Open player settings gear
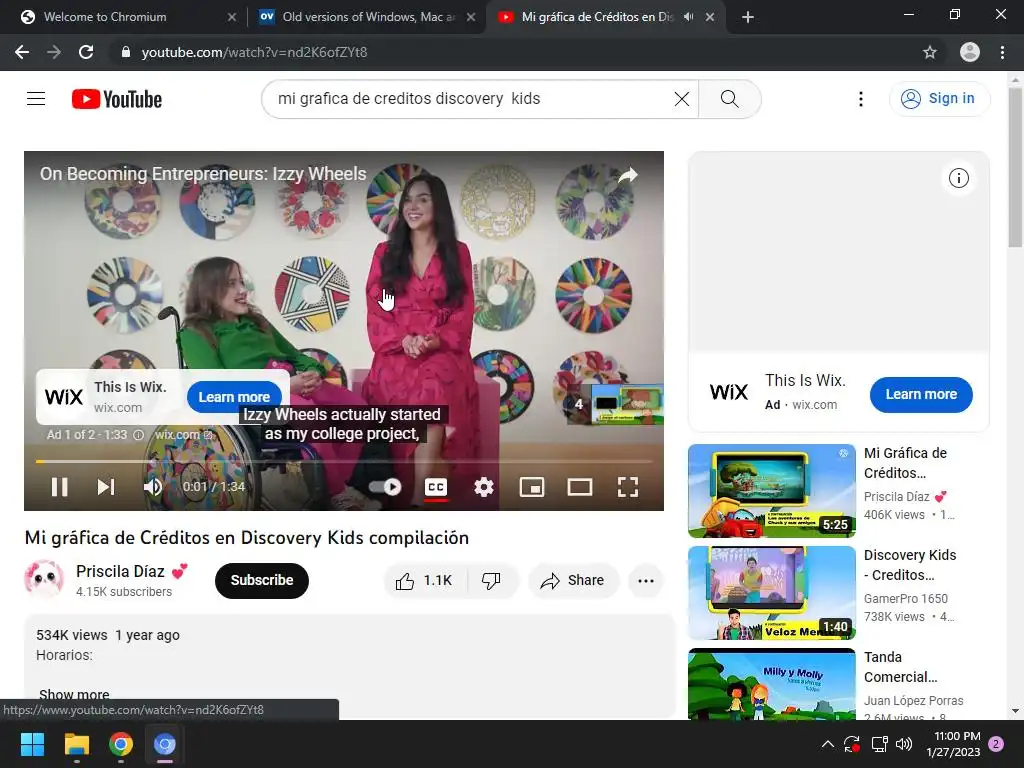Viewport: 1024px width, 768px height. [484, 487]
